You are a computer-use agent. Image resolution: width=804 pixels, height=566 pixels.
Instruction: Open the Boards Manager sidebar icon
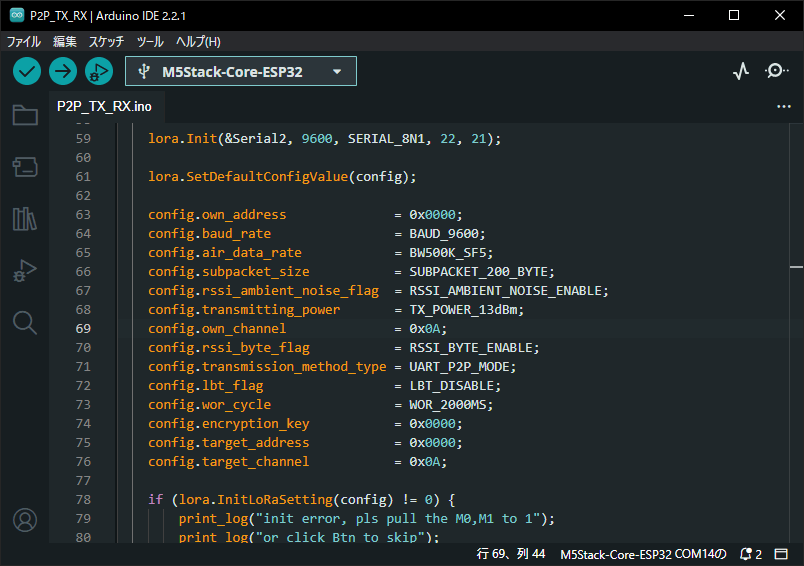click(25, 167)
